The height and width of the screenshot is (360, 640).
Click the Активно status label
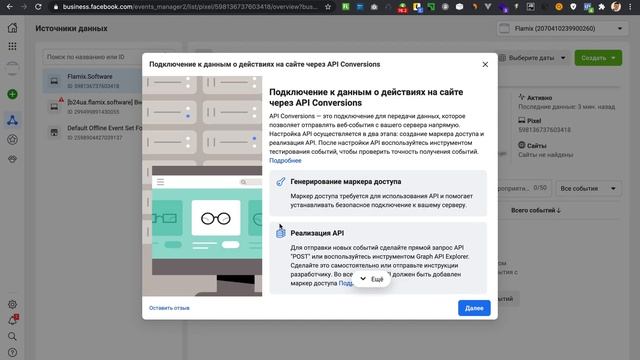click(x=539, y=98)
